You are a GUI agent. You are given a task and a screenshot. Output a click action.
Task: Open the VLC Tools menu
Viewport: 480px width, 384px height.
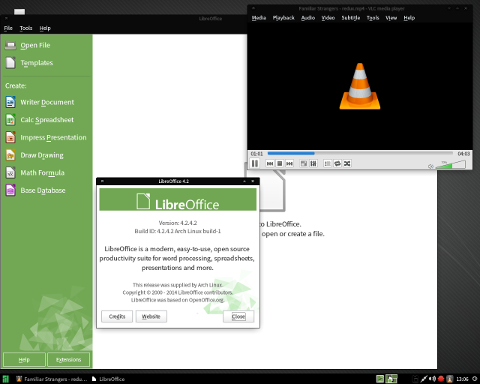373,18
